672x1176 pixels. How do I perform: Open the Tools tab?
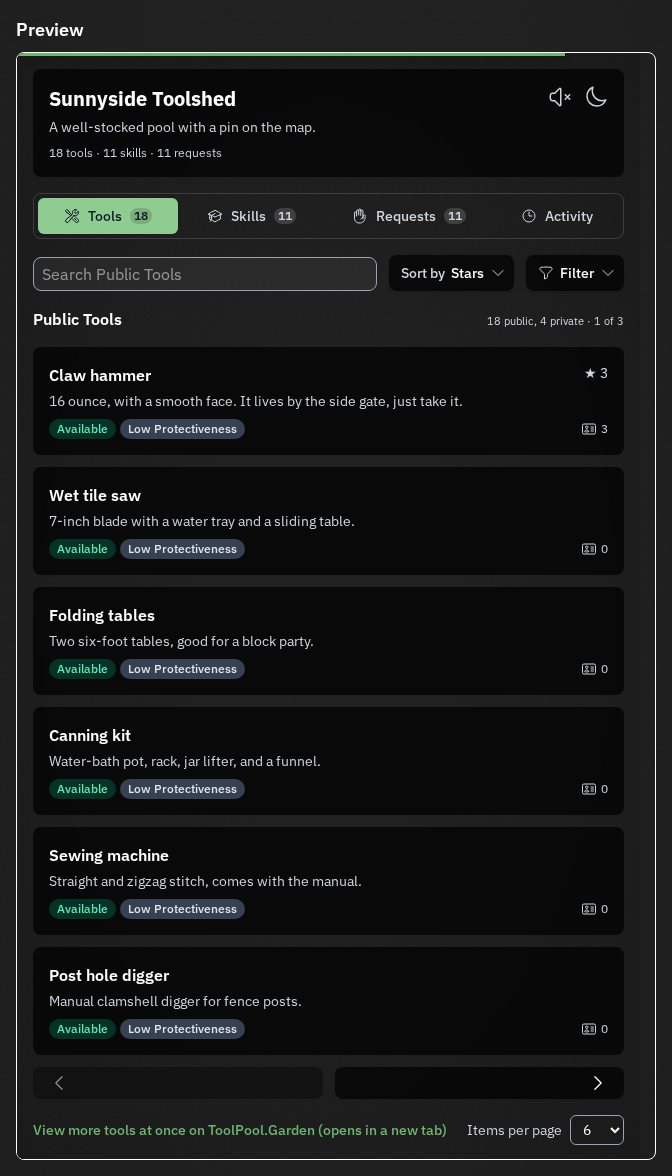click(108, 216)
